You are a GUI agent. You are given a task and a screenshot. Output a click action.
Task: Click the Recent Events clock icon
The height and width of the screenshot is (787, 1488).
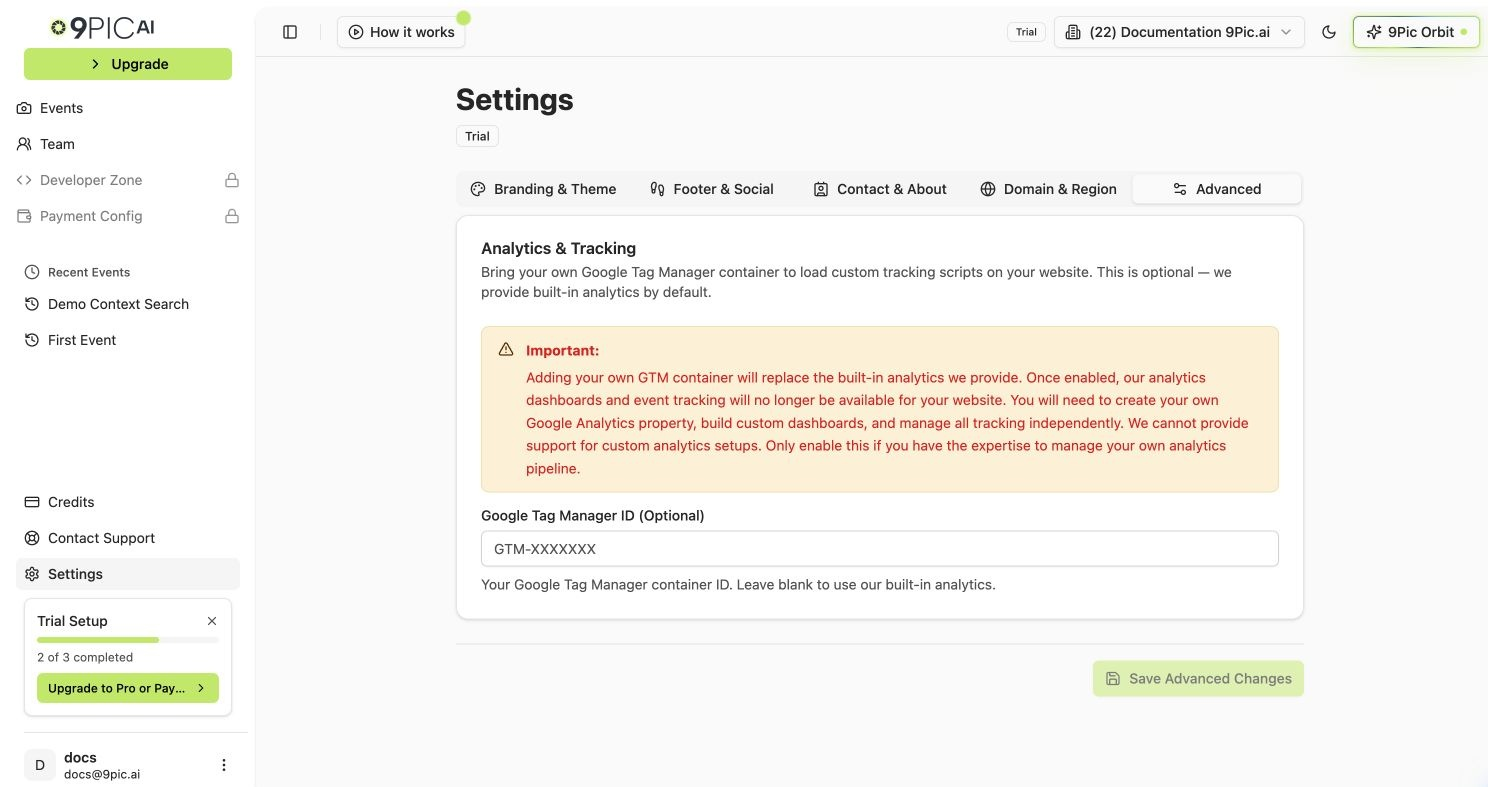(32, 272)
